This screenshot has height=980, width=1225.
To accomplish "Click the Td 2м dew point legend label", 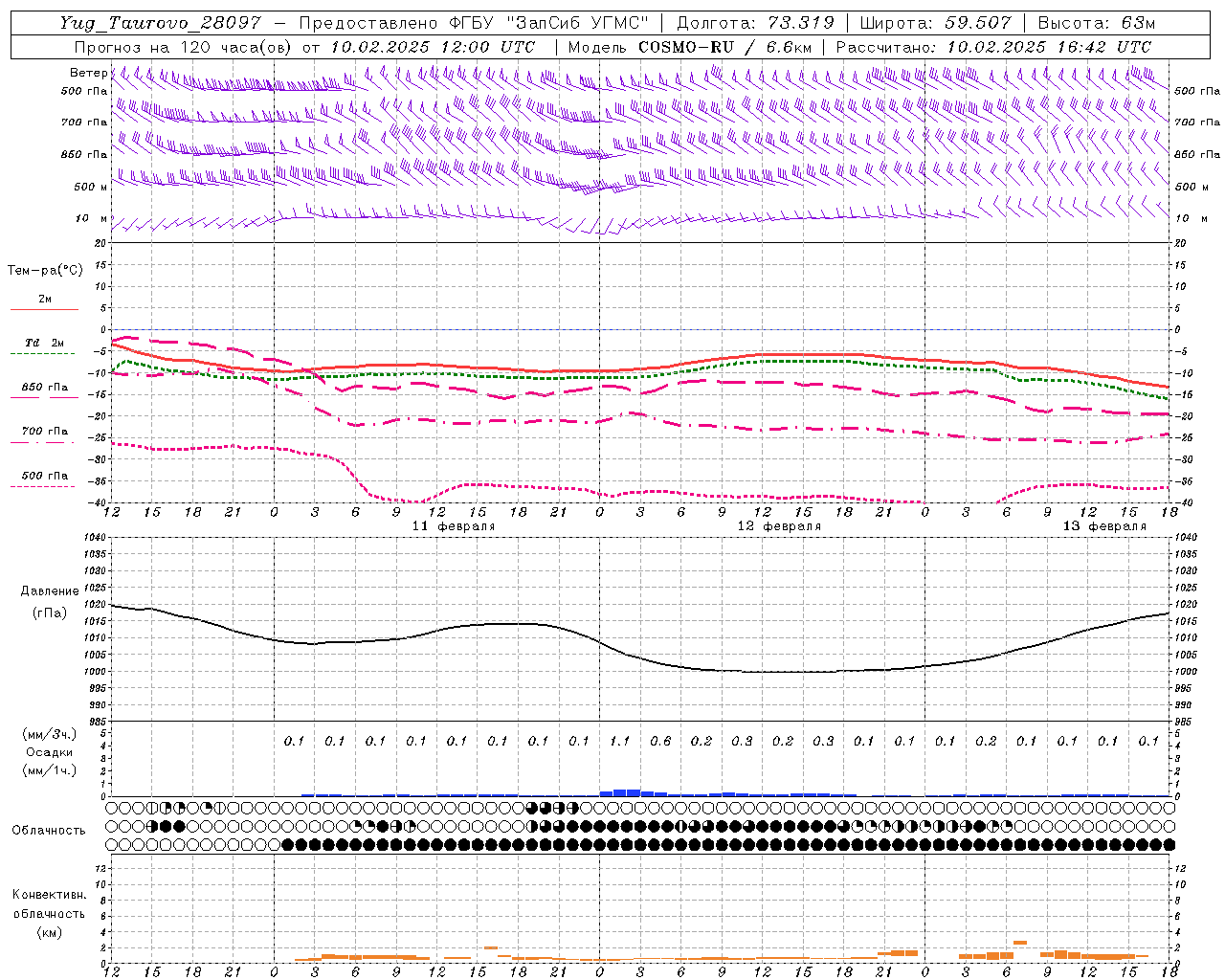I will point(45,343).
